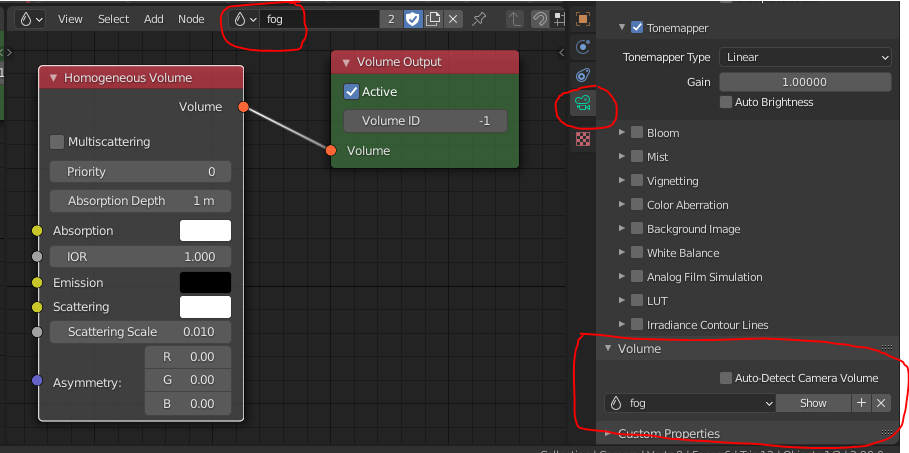909x453 pixels.
Task: Click the Scattering Scale value field
Action: pos(140,332)
